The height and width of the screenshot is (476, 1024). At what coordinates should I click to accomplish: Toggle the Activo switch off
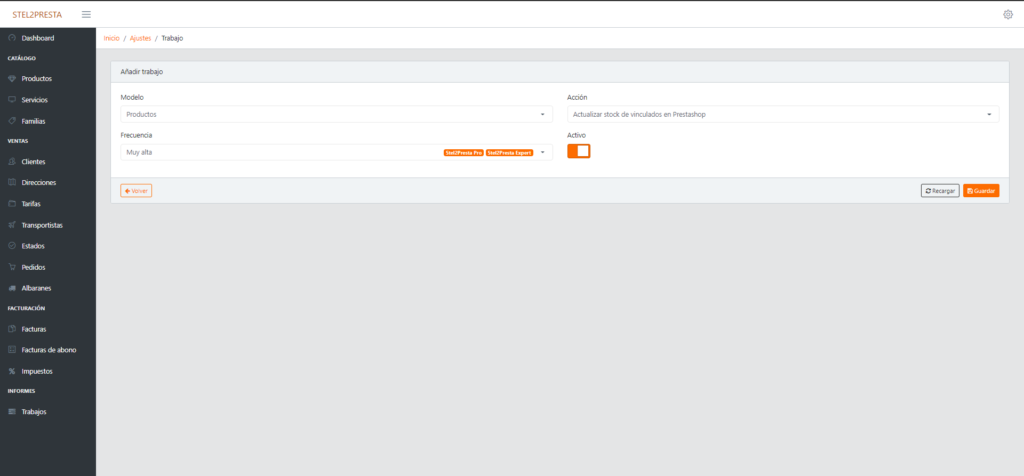pyautogui.click(x=578, y=151)
